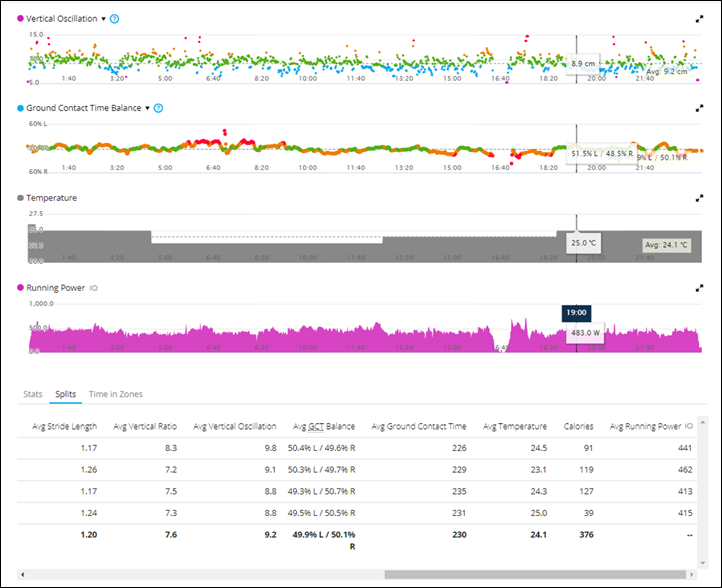This screenshot has width=722, height=588.
Task: Open Ground Contact Time Balance dropdown arrow
Action: pos(147,108)
